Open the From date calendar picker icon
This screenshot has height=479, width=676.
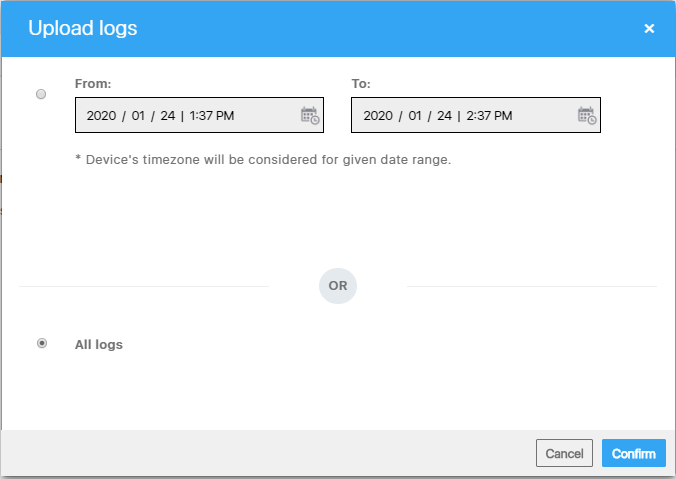pos(310,116)
